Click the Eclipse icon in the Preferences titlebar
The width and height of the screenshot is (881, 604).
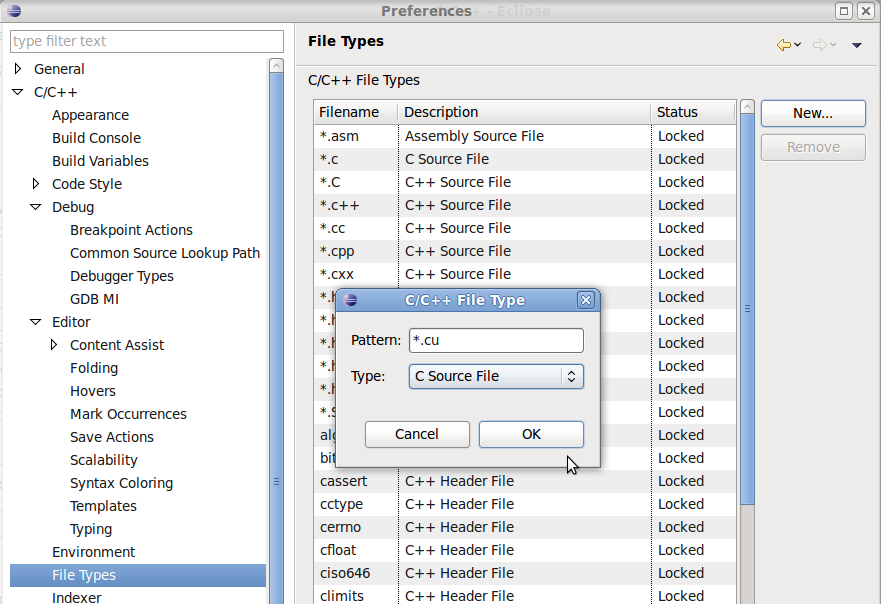(14, 10)
